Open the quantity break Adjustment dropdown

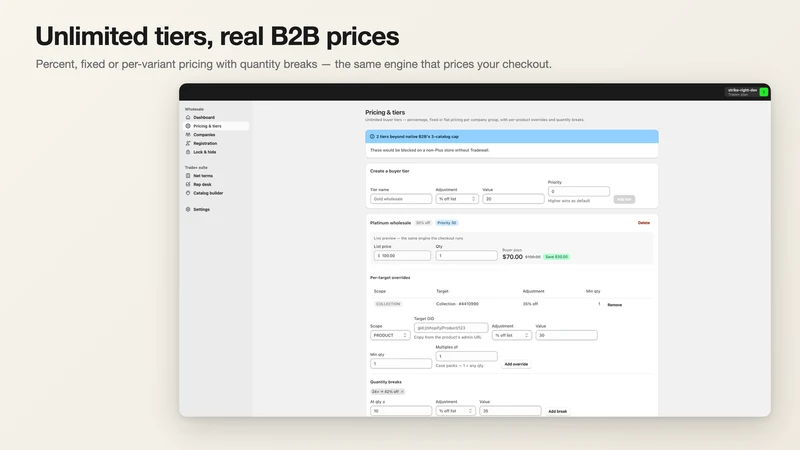pos(456,411)
